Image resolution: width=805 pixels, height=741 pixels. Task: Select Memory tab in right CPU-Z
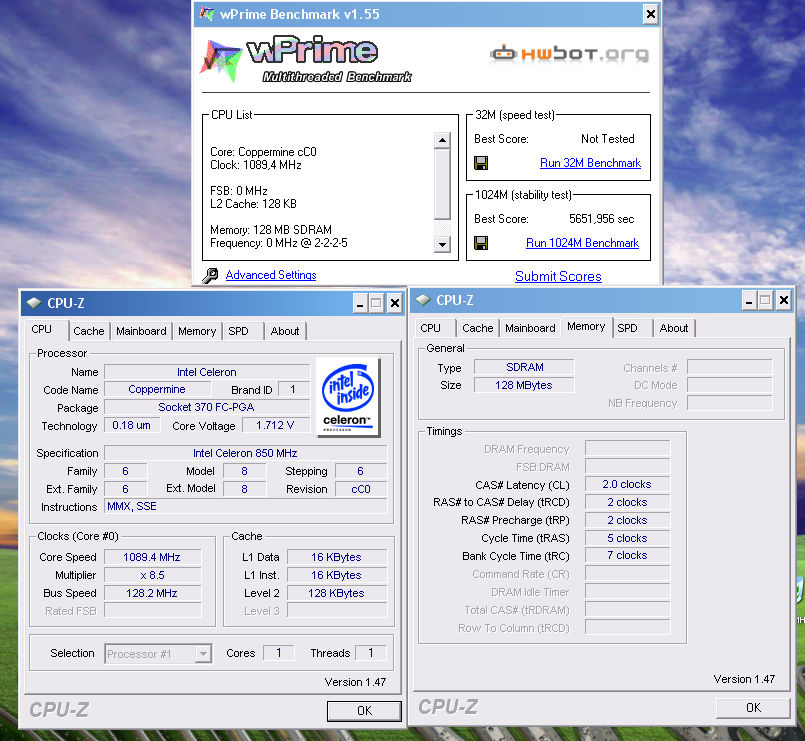coord(586,327)
